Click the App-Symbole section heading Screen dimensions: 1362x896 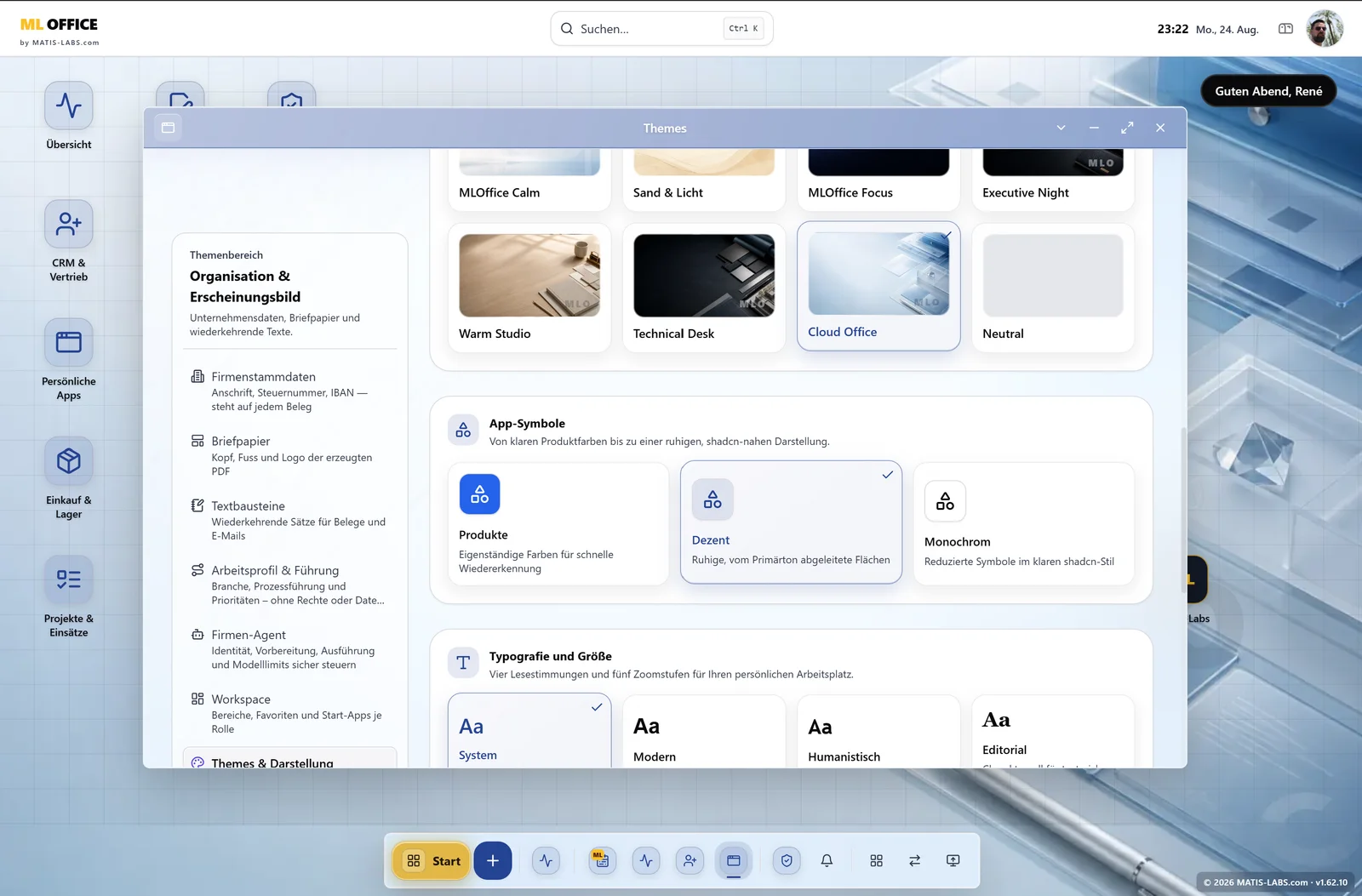click(x=527, y=424)
